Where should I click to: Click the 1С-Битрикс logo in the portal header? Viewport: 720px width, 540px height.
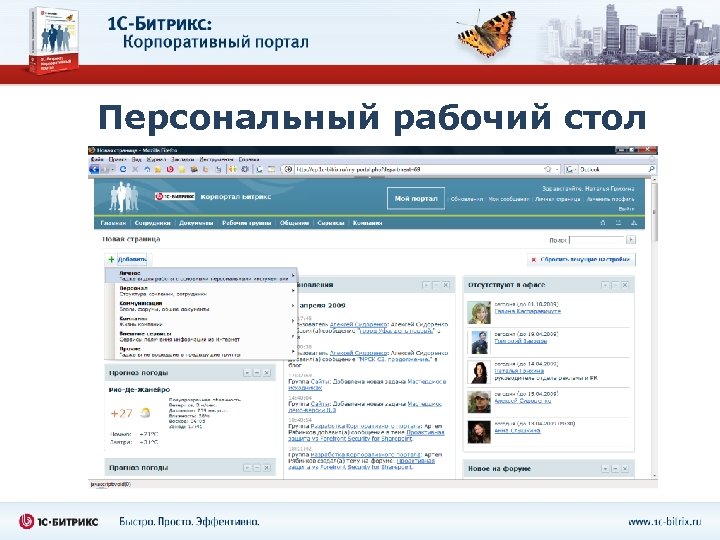coord(174,197)
